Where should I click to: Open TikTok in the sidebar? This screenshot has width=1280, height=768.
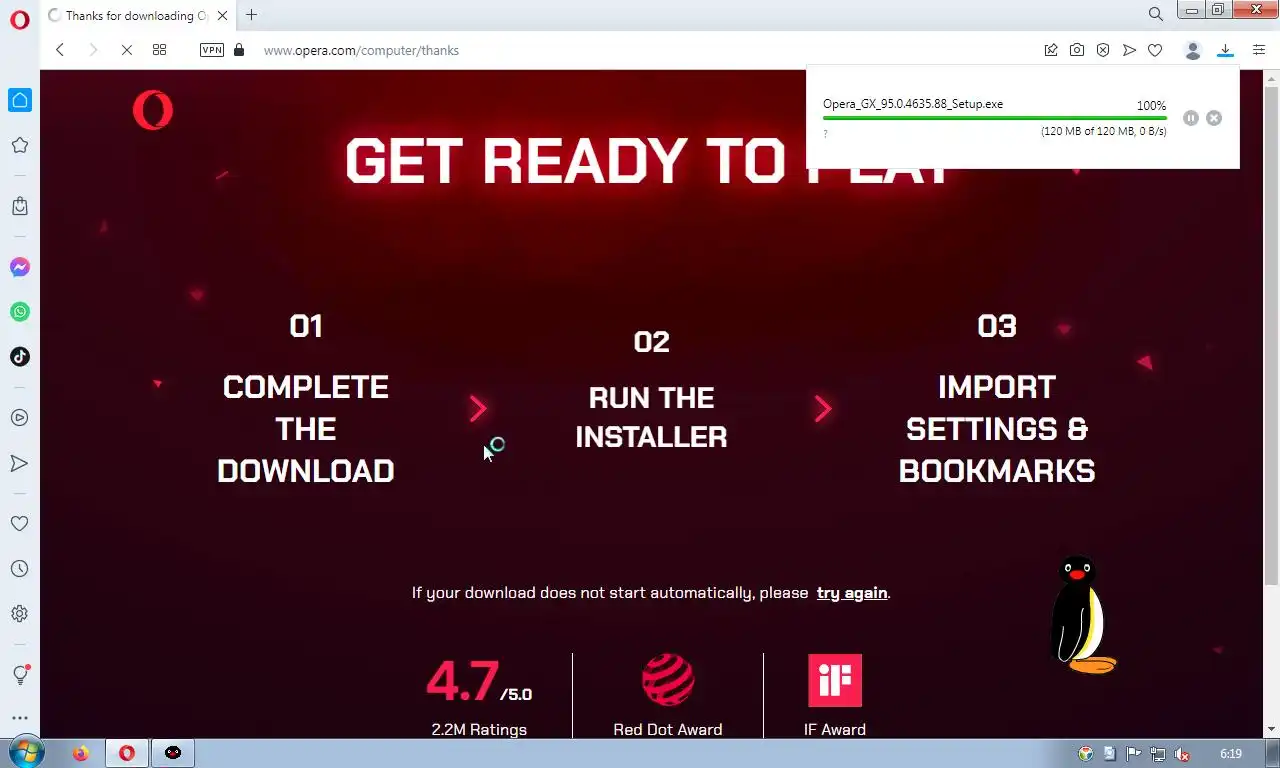[20, 357]
